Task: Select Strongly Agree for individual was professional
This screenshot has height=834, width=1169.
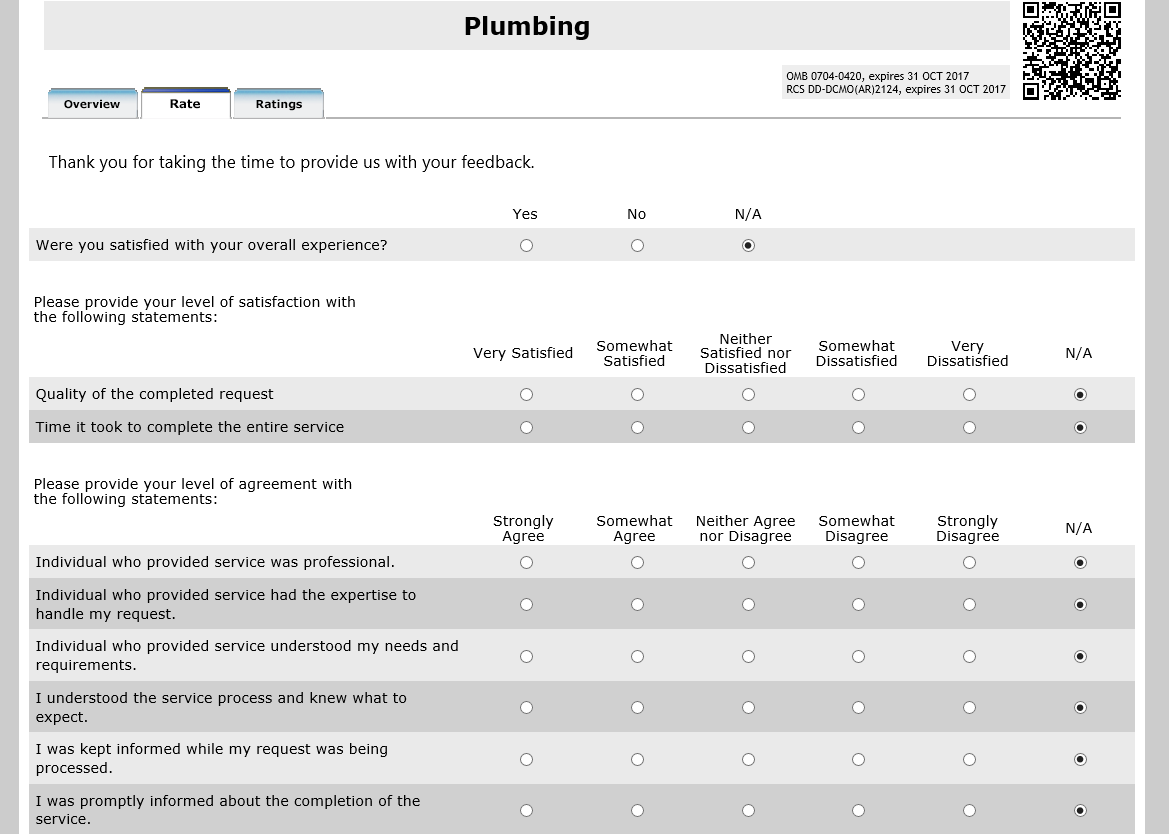Action: tap(527, 563)
